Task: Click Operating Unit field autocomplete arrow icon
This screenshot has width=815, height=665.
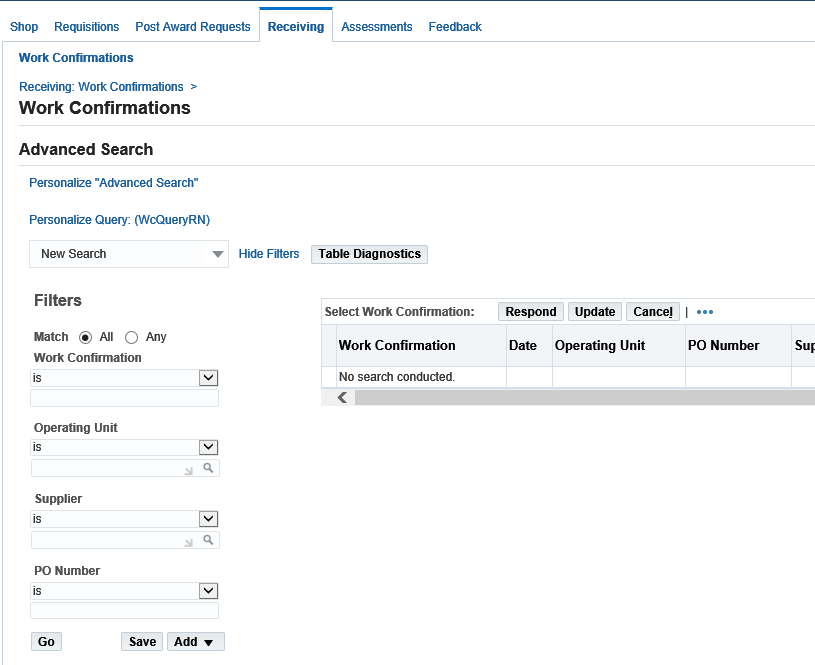Action: point(189,471)
